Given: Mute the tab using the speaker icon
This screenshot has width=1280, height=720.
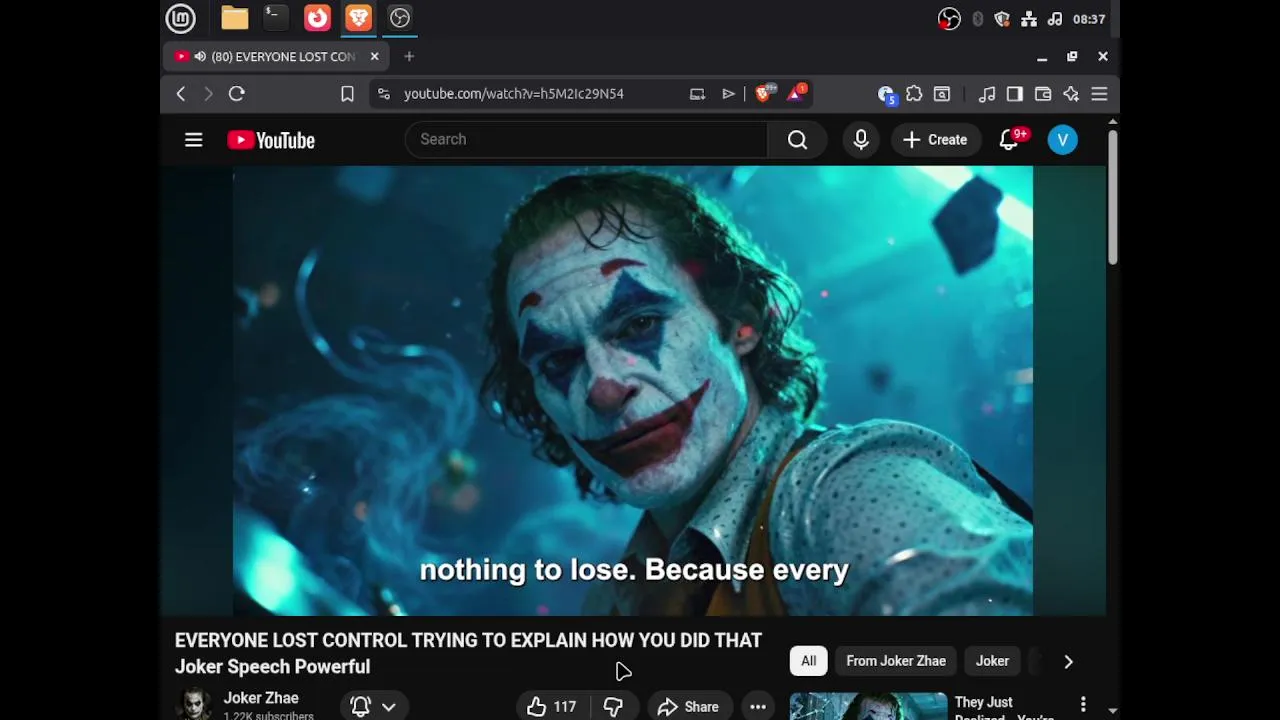Looking at the screenshot, I should click(x=200, y=56).
